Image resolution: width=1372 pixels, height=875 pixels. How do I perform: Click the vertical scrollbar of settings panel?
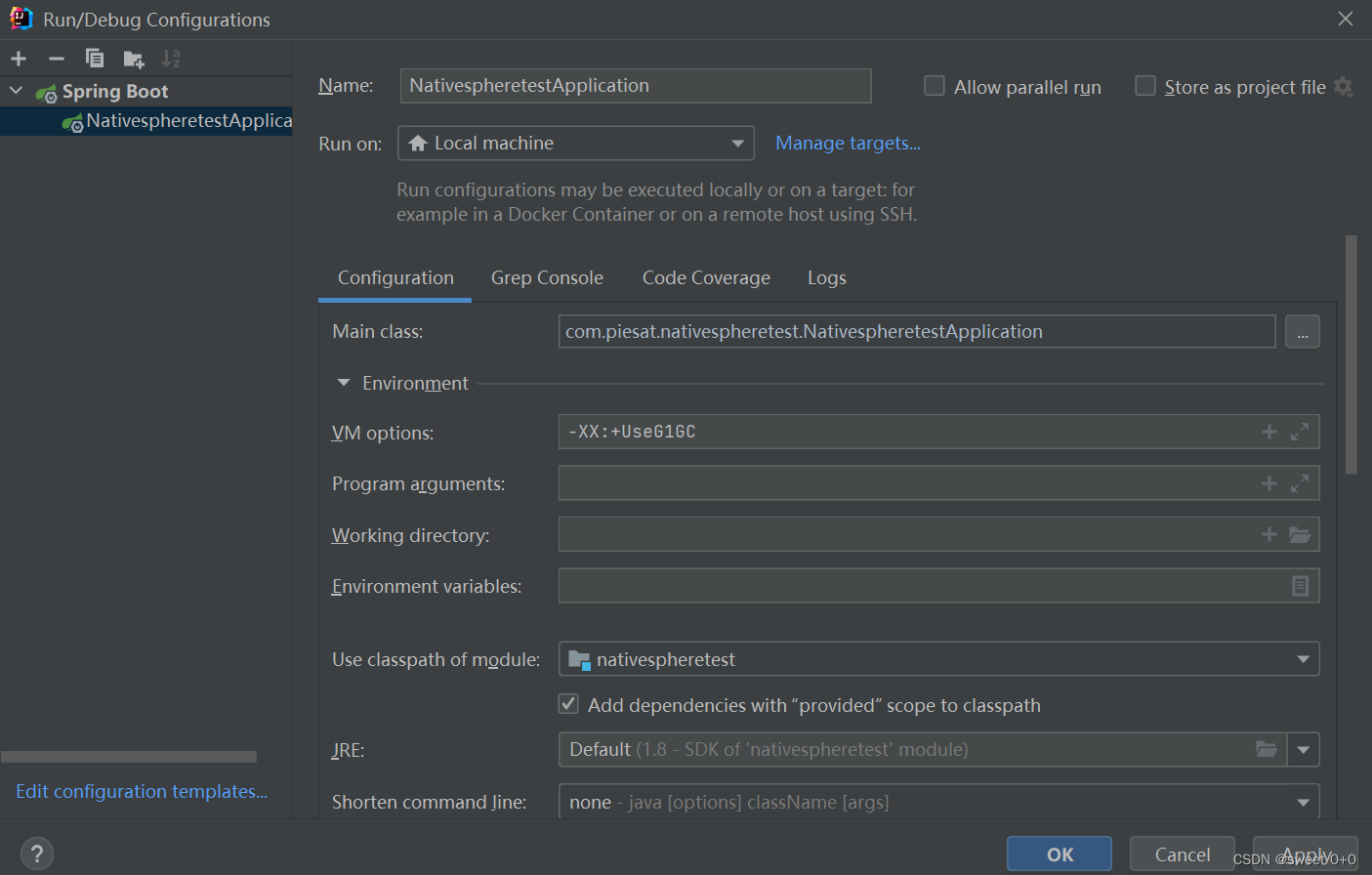(1351, 354)
